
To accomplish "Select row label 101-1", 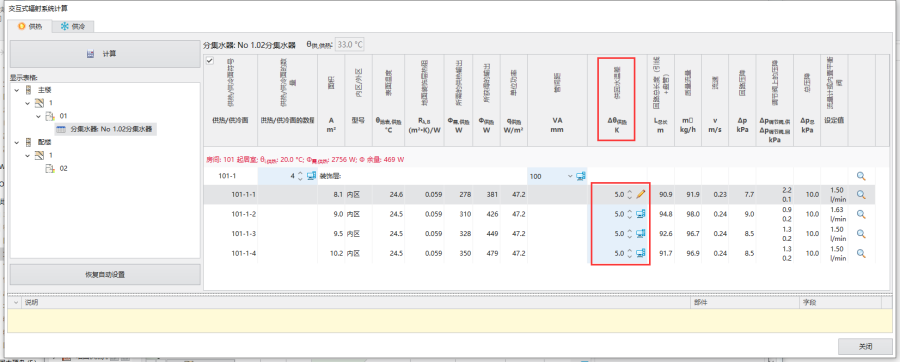I will (228, 176).
